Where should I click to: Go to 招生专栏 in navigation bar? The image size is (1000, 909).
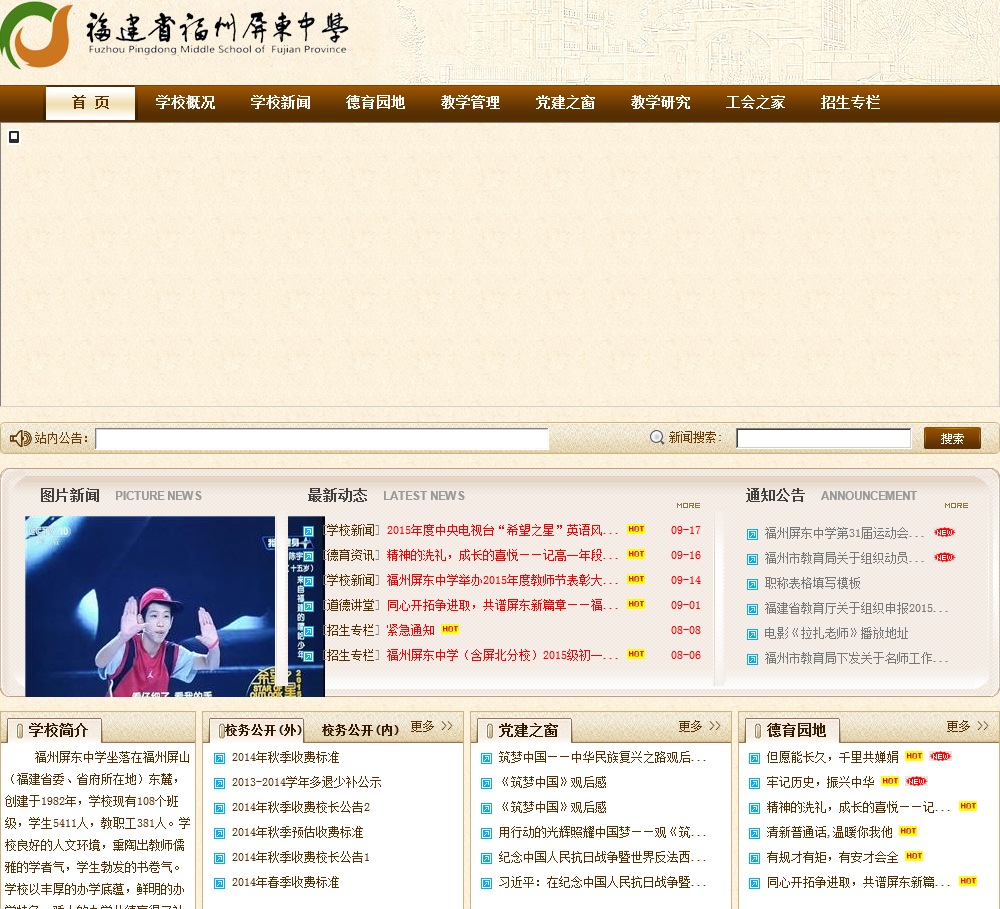pyautogui.click(x=850, y=103)
